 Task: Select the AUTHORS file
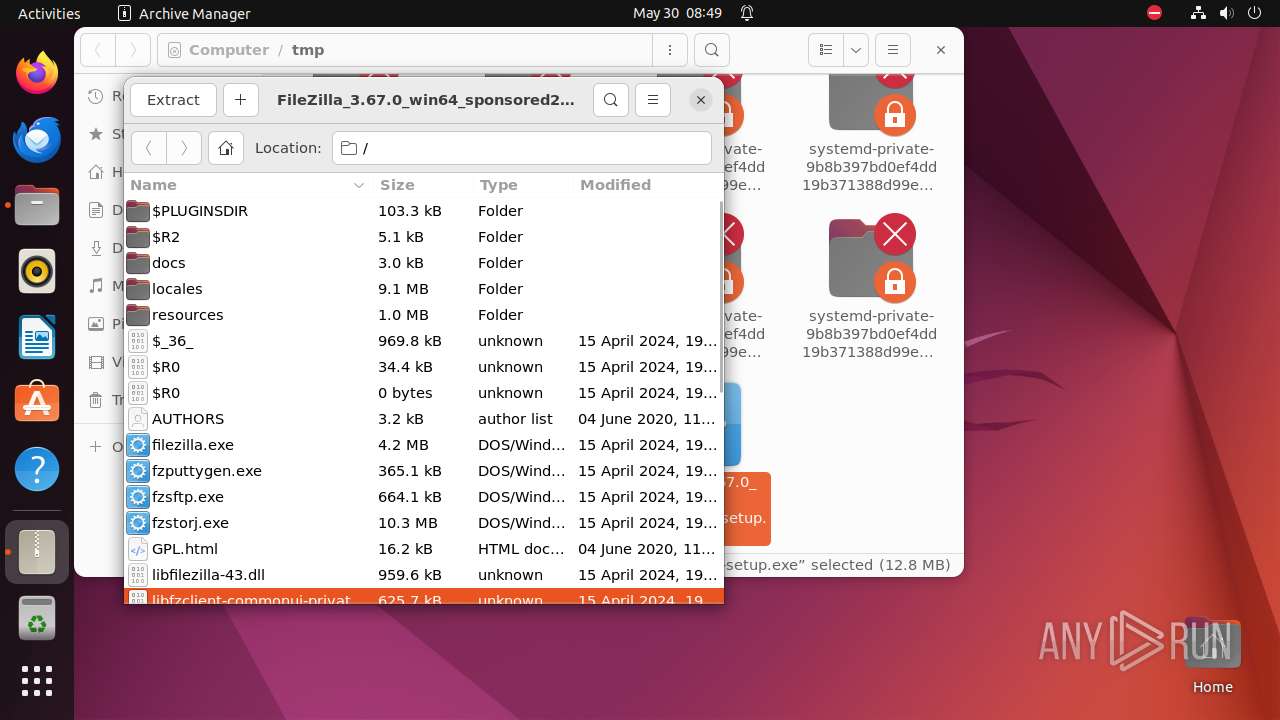coord(422,419)
